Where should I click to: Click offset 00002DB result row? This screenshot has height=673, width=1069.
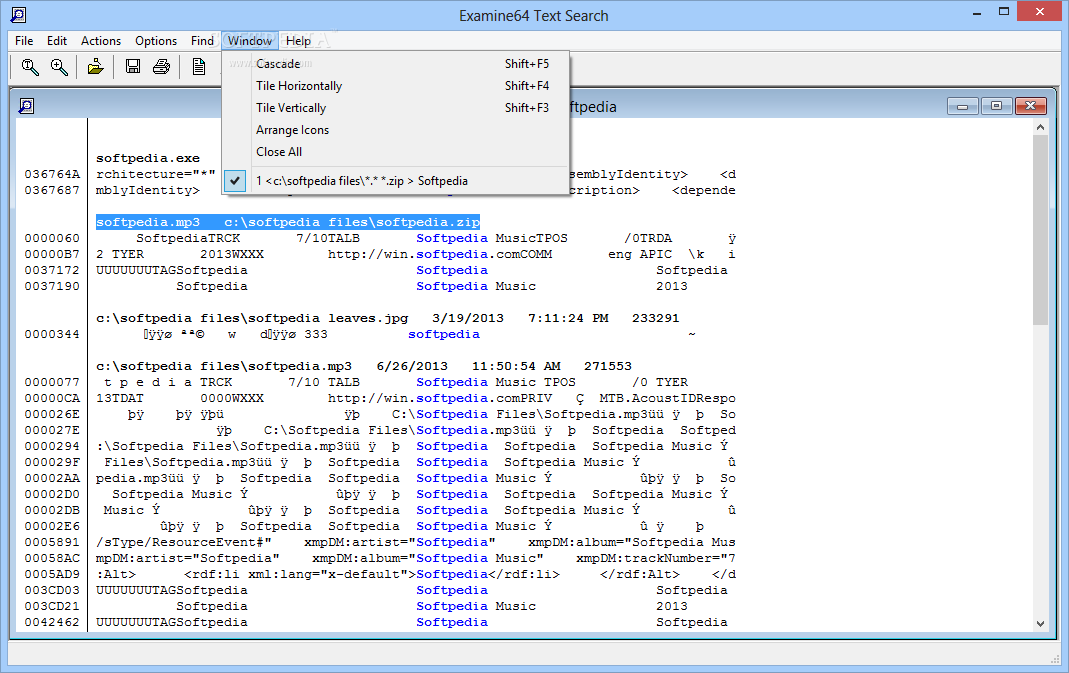pyautogui.click(x=52, y=510)
